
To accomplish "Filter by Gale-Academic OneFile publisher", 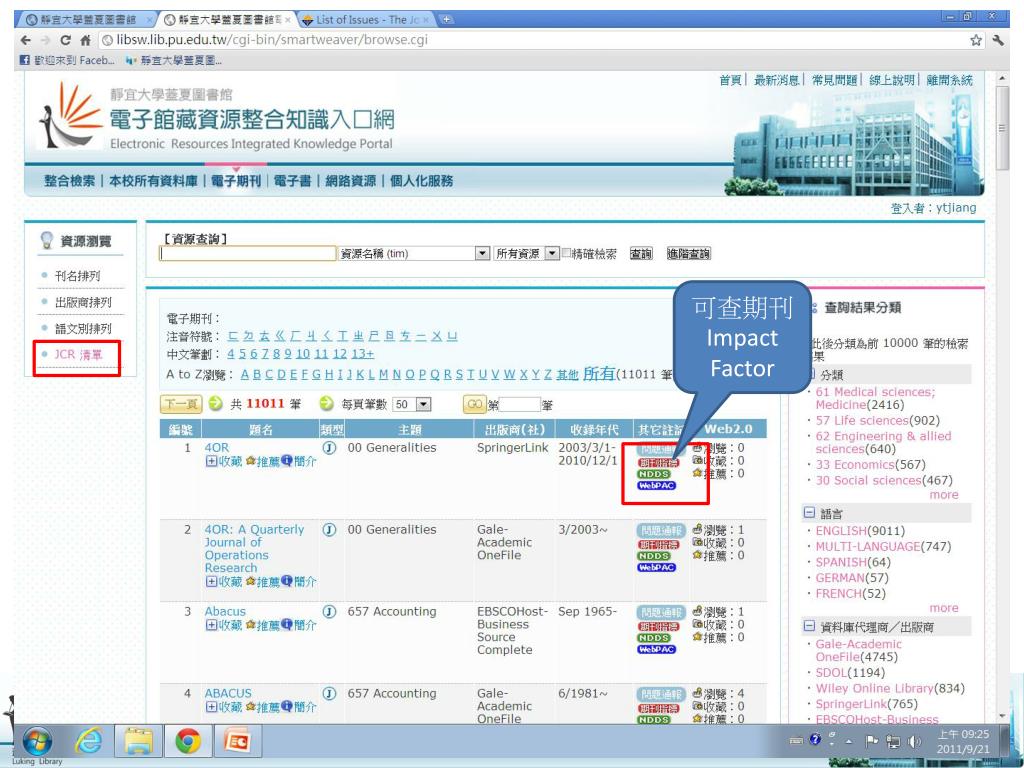I will tap(858, 650).
